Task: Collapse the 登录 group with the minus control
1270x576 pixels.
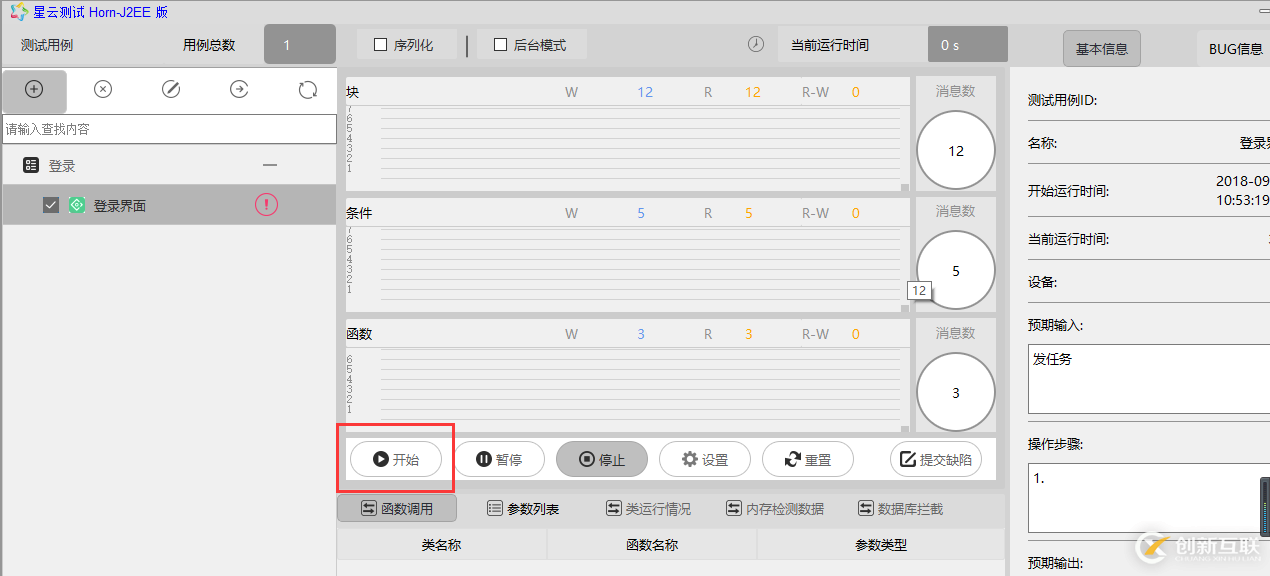Action: point(268,164)
